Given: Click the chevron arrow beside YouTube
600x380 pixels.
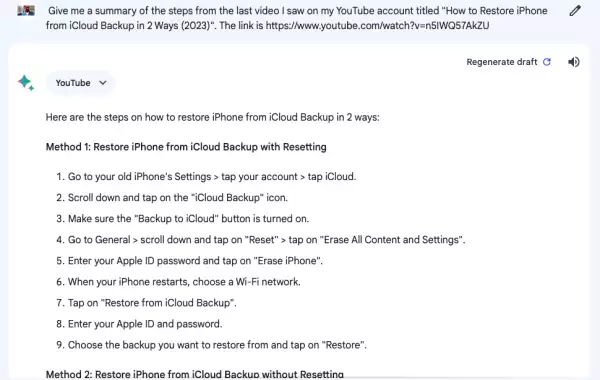Looking at the screenshot, I should click(103, 83).
